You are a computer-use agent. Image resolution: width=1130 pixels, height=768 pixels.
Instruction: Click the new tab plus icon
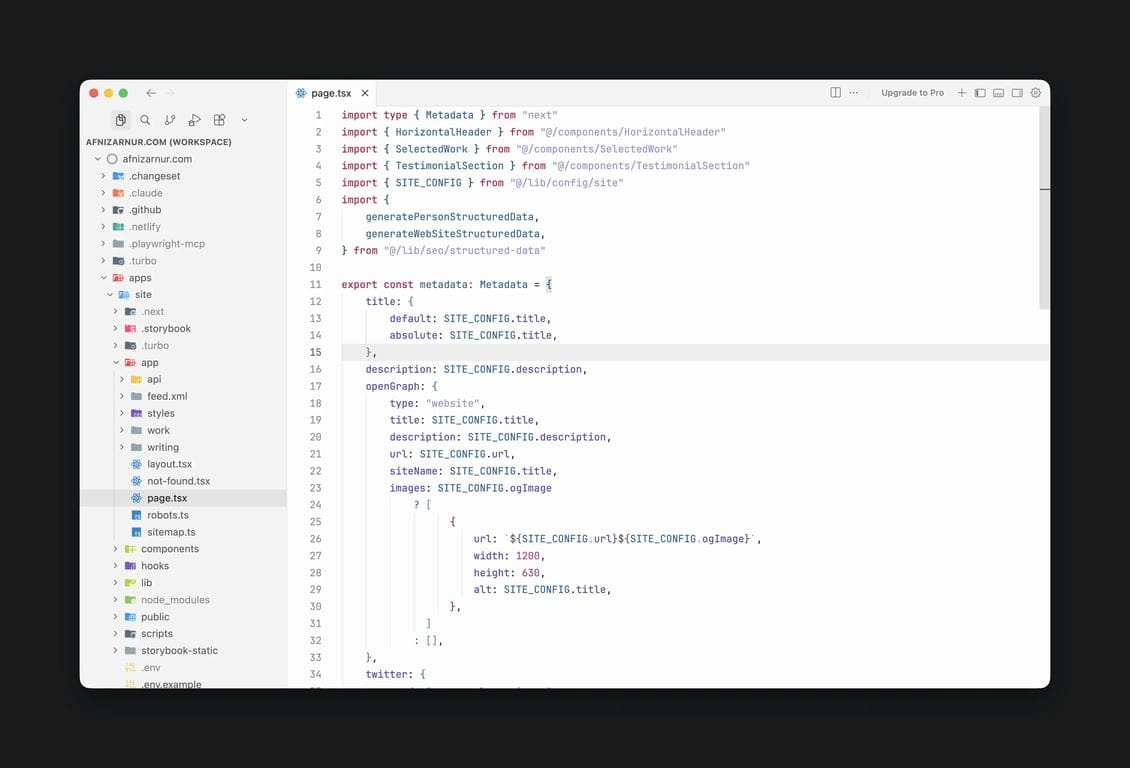coord(961,91)
